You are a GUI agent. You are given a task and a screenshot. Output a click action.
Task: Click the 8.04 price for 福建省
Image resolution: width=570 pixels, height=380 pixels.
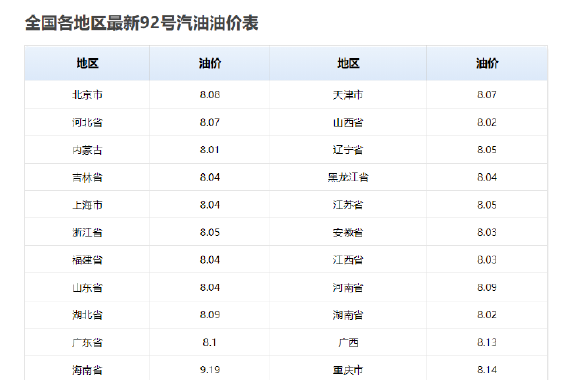tap(210, 260)
